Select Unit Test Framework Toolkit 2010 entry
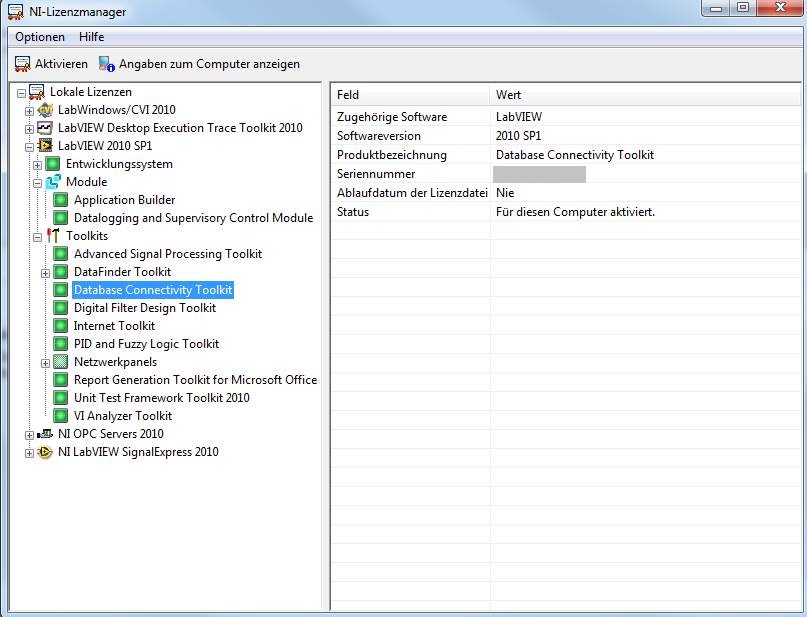The height and width of the screenshot is (617, 807). 162,398
